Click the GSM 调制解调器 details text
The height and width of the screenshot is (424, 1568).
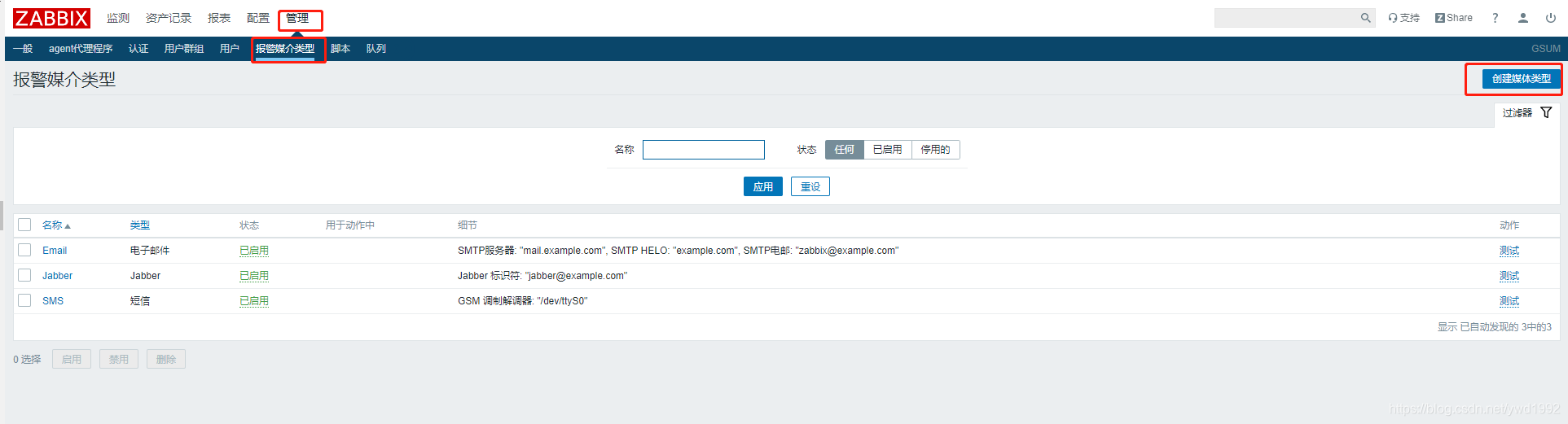click(522, 301)
